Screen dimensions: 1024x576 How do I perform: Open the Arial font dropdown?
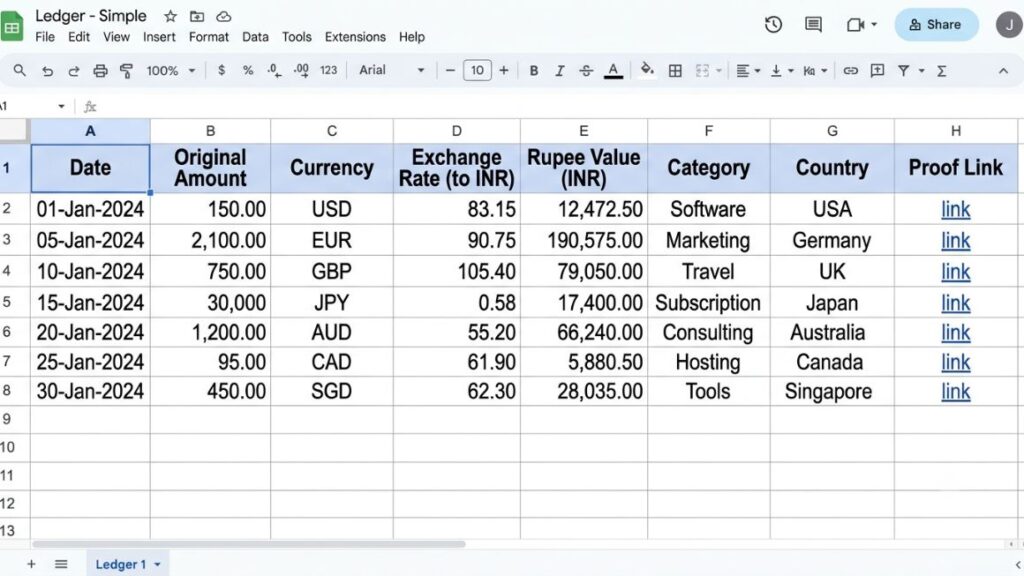391,70
